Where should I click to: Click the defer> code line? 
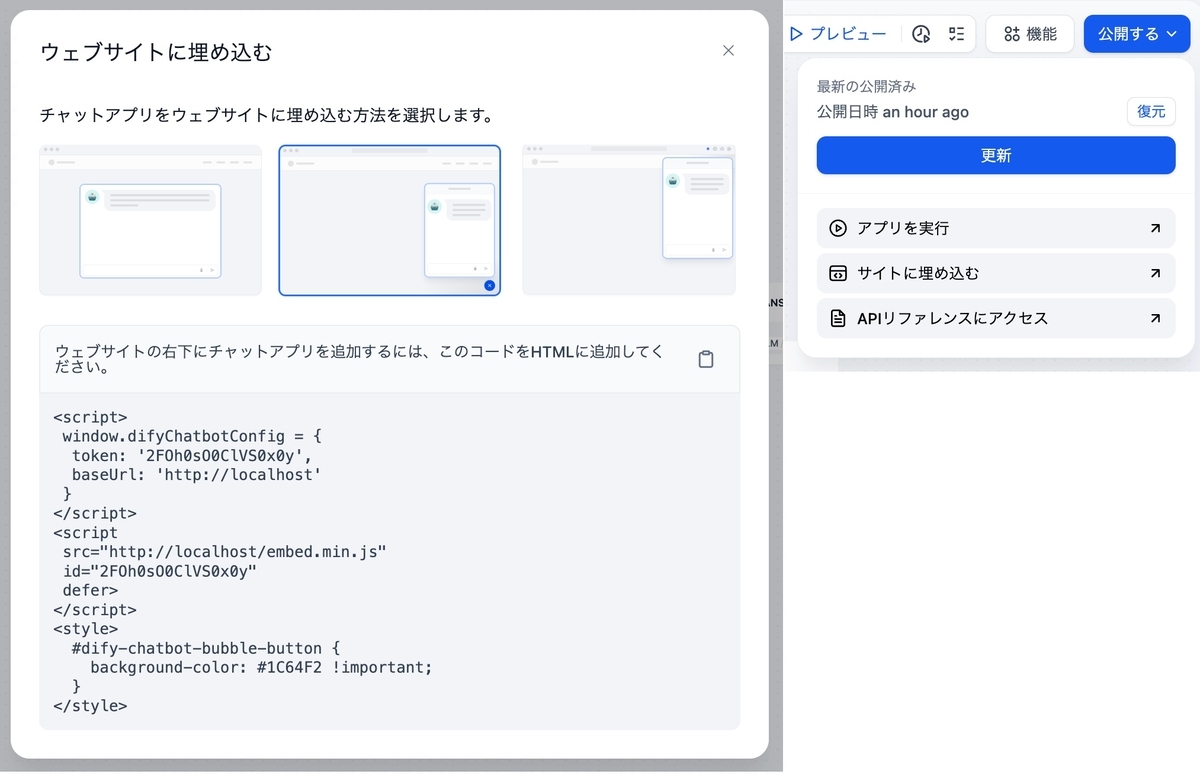coord(90,590)
